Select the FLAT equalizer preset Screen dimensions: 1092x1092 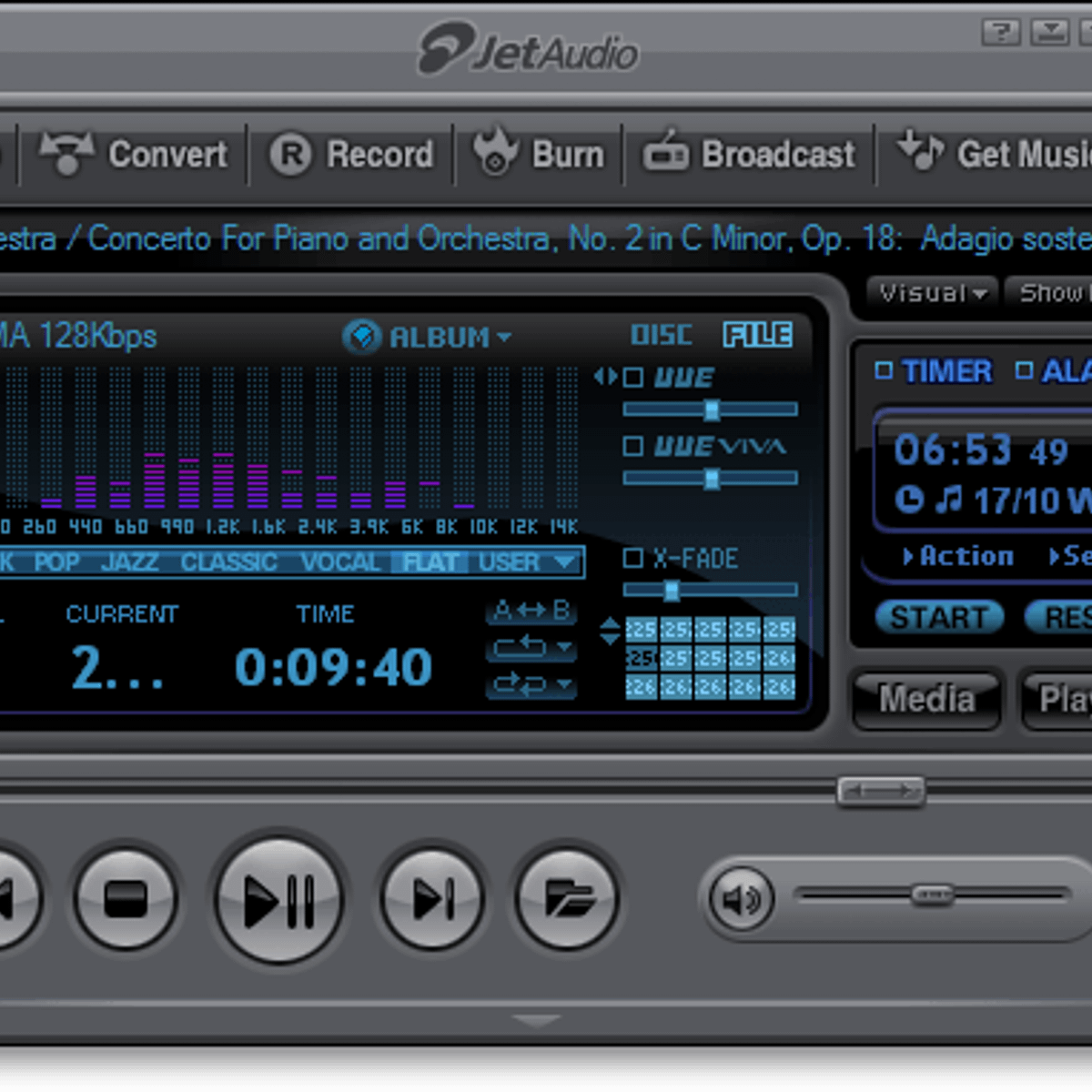[x=430, y=562]
